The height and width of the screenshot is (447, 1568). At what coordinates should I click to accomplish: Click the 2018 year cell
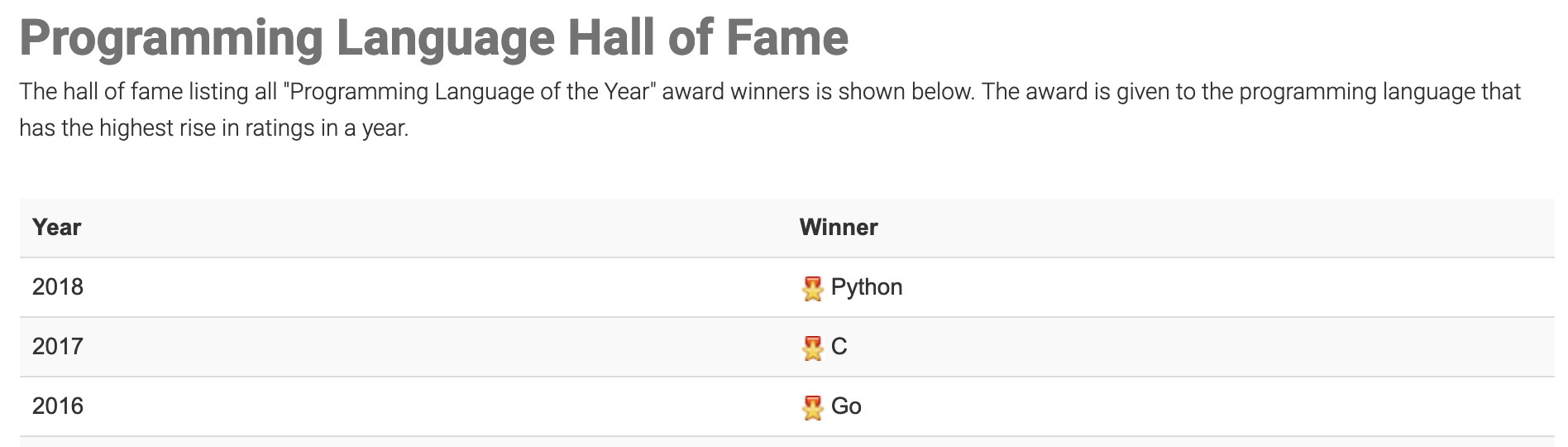point(58,287)
